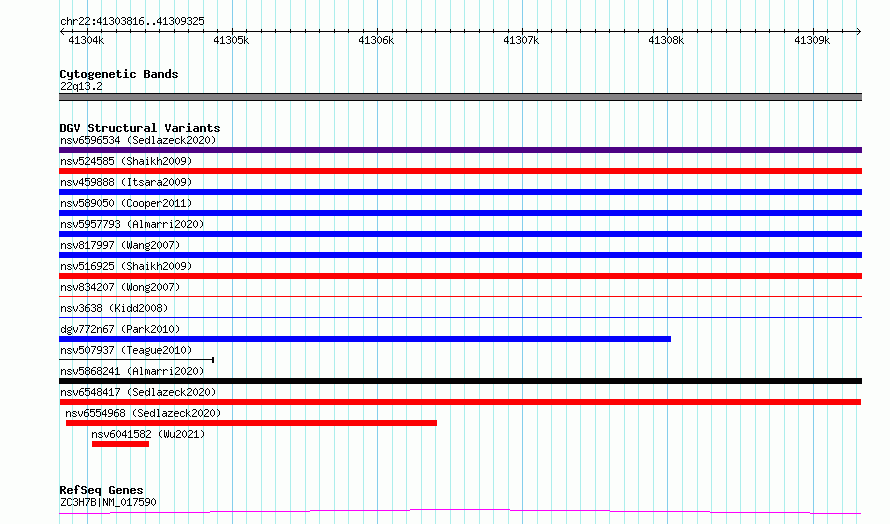
Task: Click the nsv3638 (Kidd2008) label
Action: pyautogui.click(x=114, y=308)
